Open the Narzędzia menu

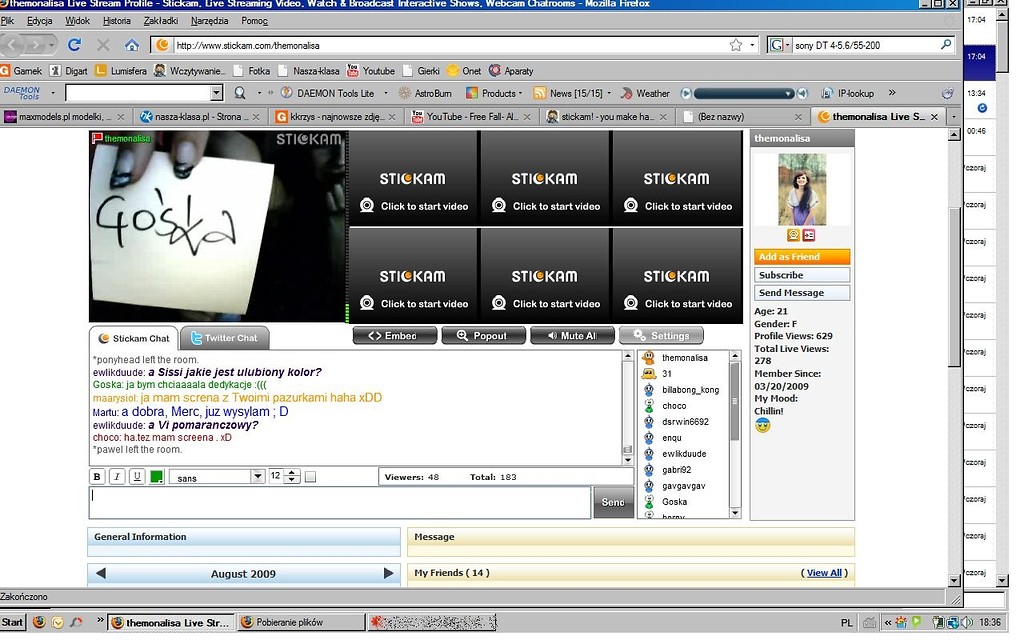pos(210,21)
